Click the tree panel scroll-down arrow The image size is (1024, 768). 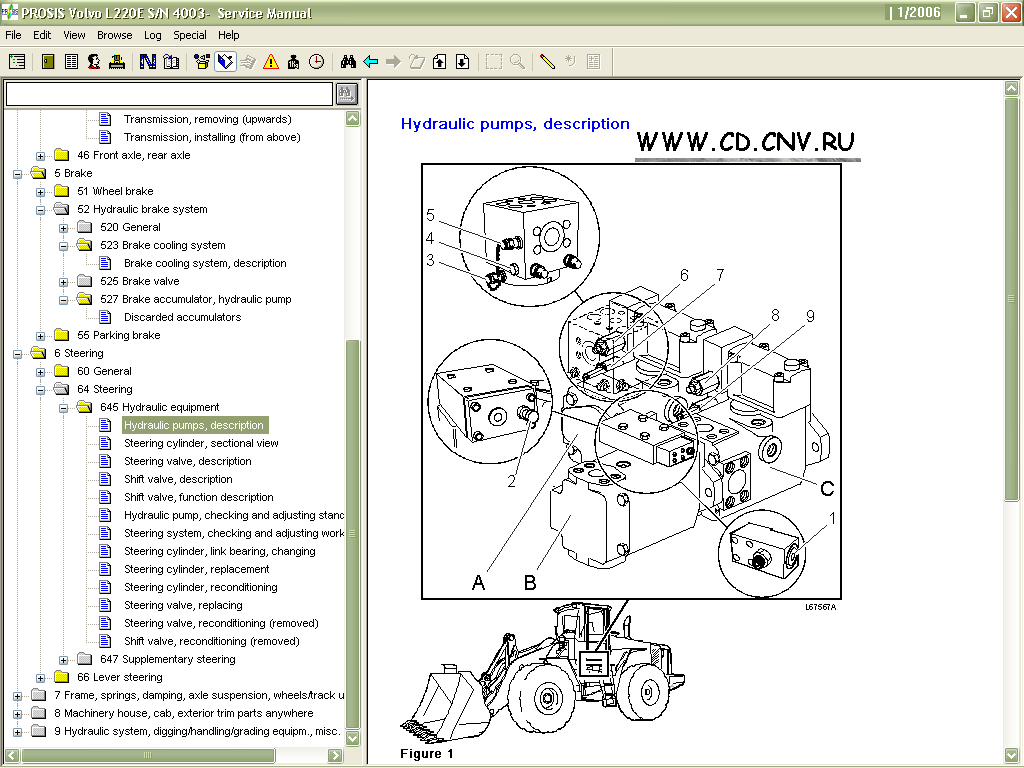tap(353, 739)
